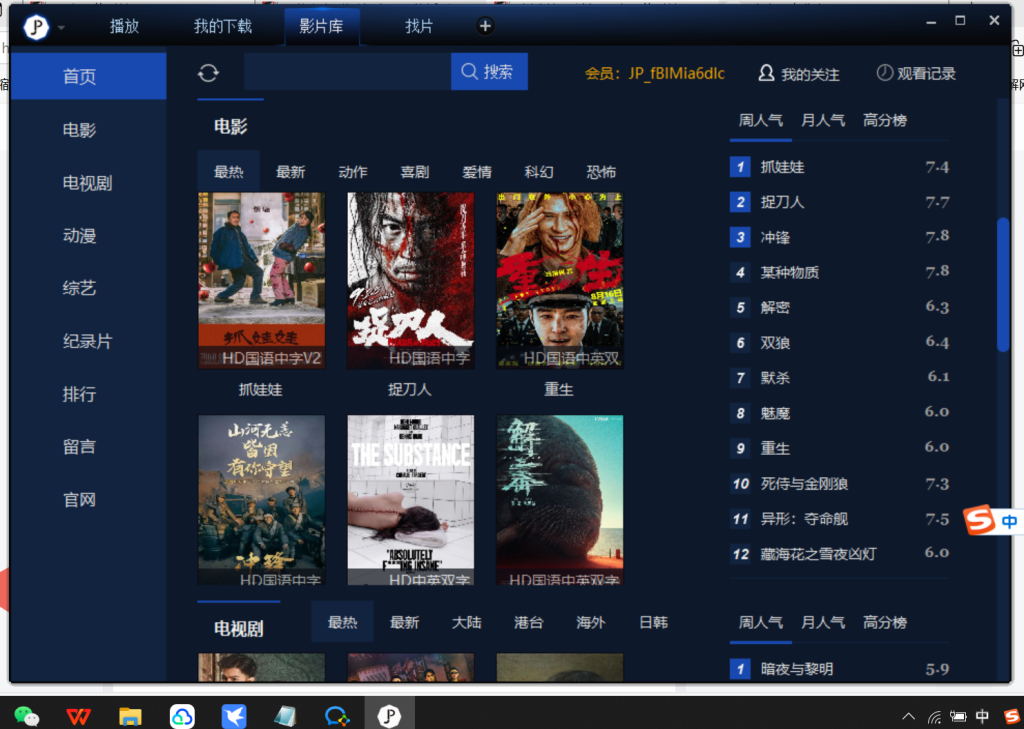Screen dimensions: 1024x729
Task: Select 喜剧 genre filter
Action: click(x=415, y=172)
